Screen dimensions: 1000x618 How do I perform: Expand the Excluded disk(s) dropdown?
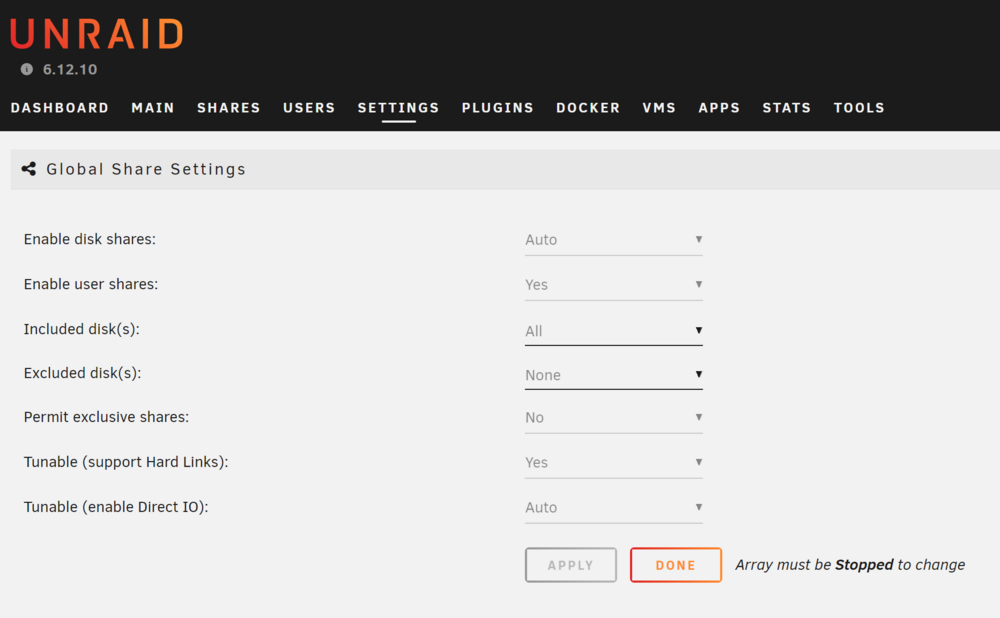tap(614, 375)
